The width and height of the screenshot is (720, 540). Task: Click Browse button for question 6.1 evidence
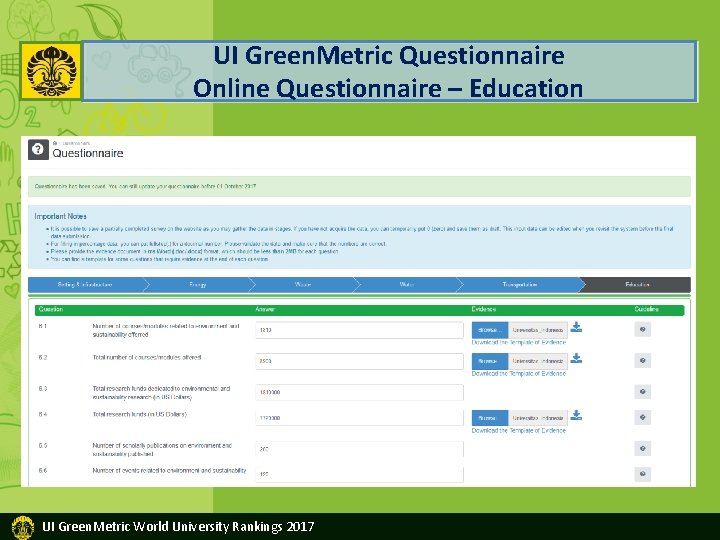click(489, 330)
